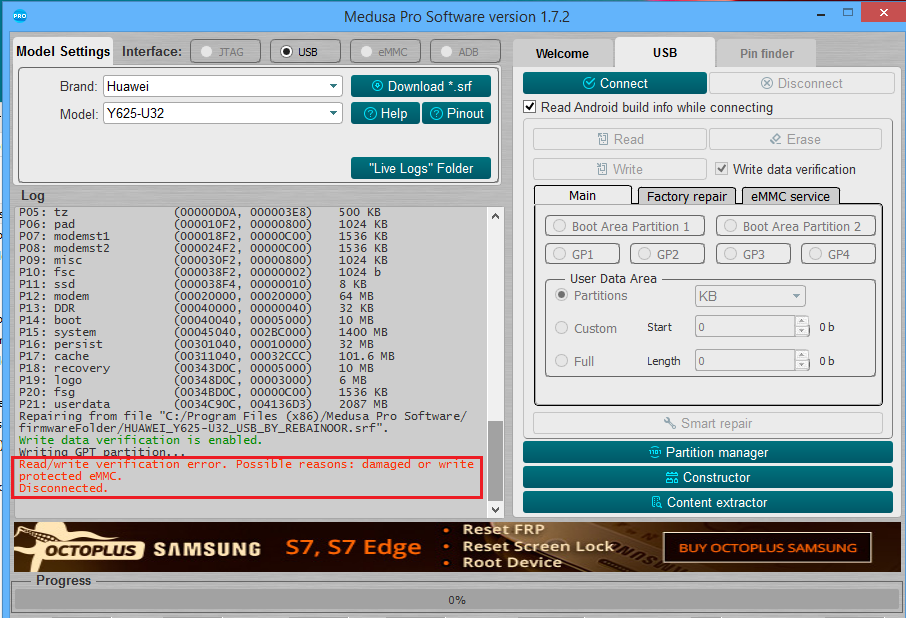
Task: Click the question mark icon on Pinout button
Action: pos(437,114)
